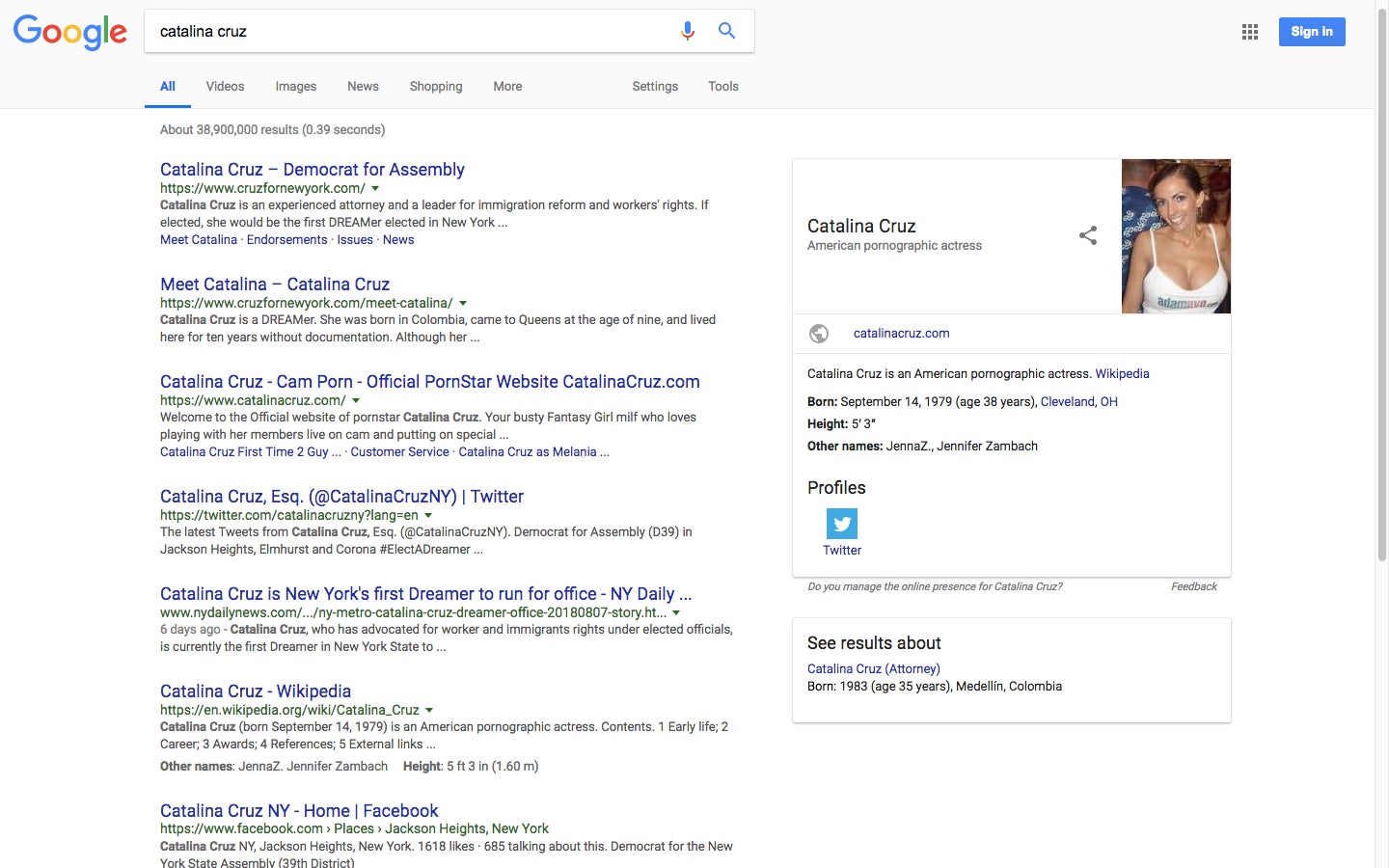Open 'Catalina Cruz (Attorney)' under See results about
1389x868 pixels.
pyautogui.click(x=874, y=669)
